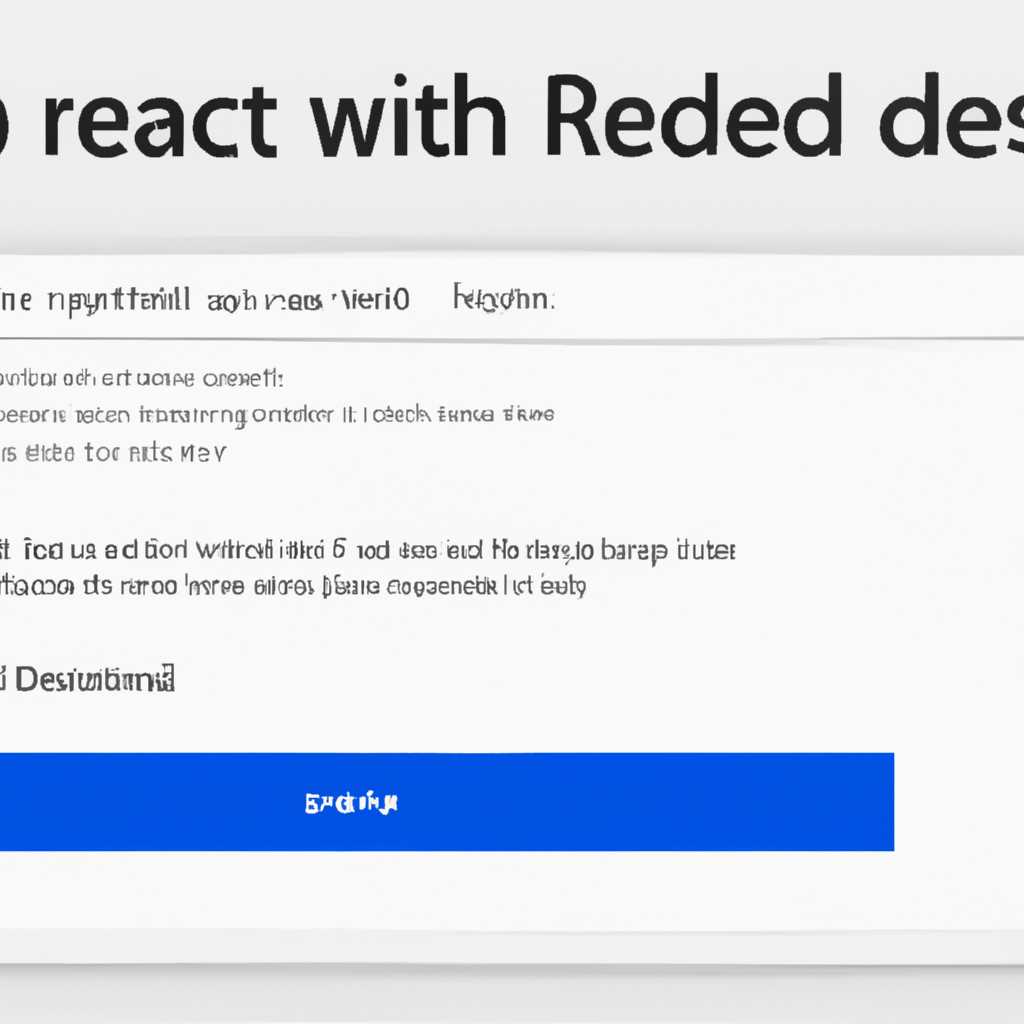Screen dimensions: 1024x1024
Task: Click the "eulty" word ending the second dark line
Action: pos(563,586)
